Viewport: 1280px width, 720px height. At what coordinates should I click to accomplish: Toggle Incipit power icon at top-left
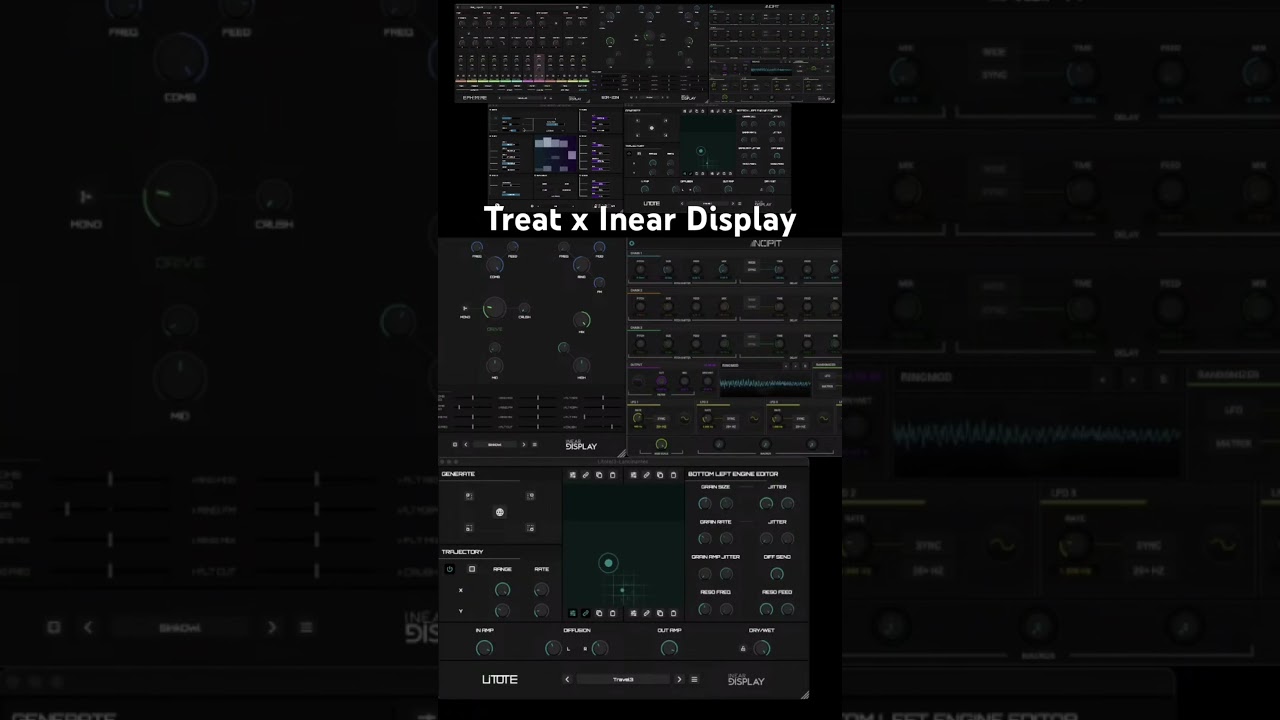click(632, 243)
